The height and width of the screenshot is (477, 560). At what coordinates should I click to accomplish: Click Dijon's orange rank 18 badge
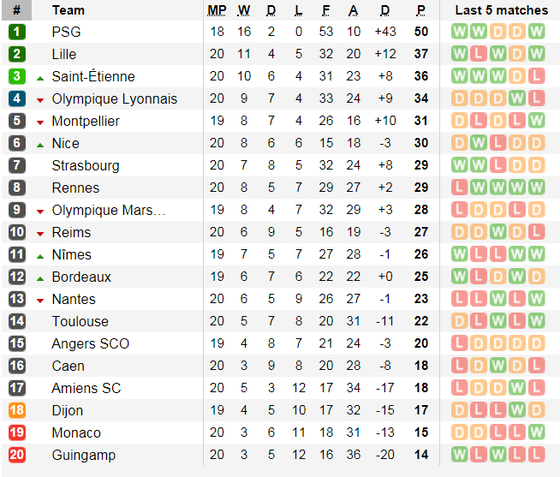[17, 410]
